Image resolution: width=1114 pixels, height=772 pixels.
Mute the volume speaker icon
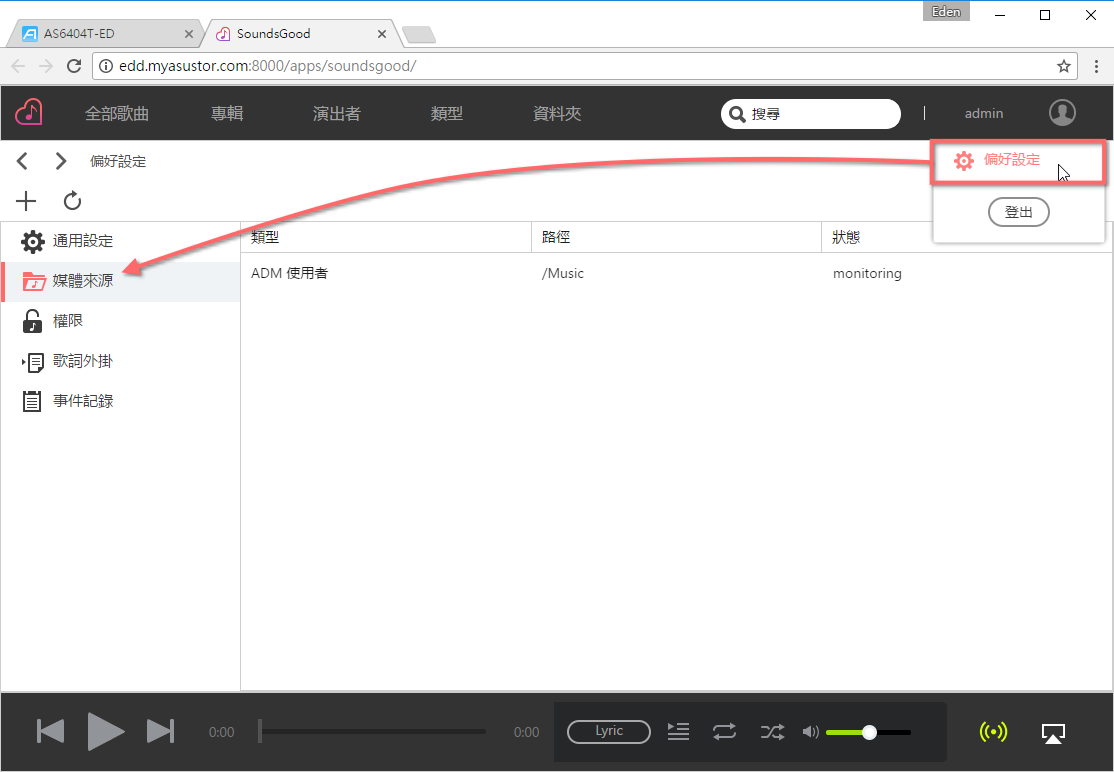pos(811,732)
